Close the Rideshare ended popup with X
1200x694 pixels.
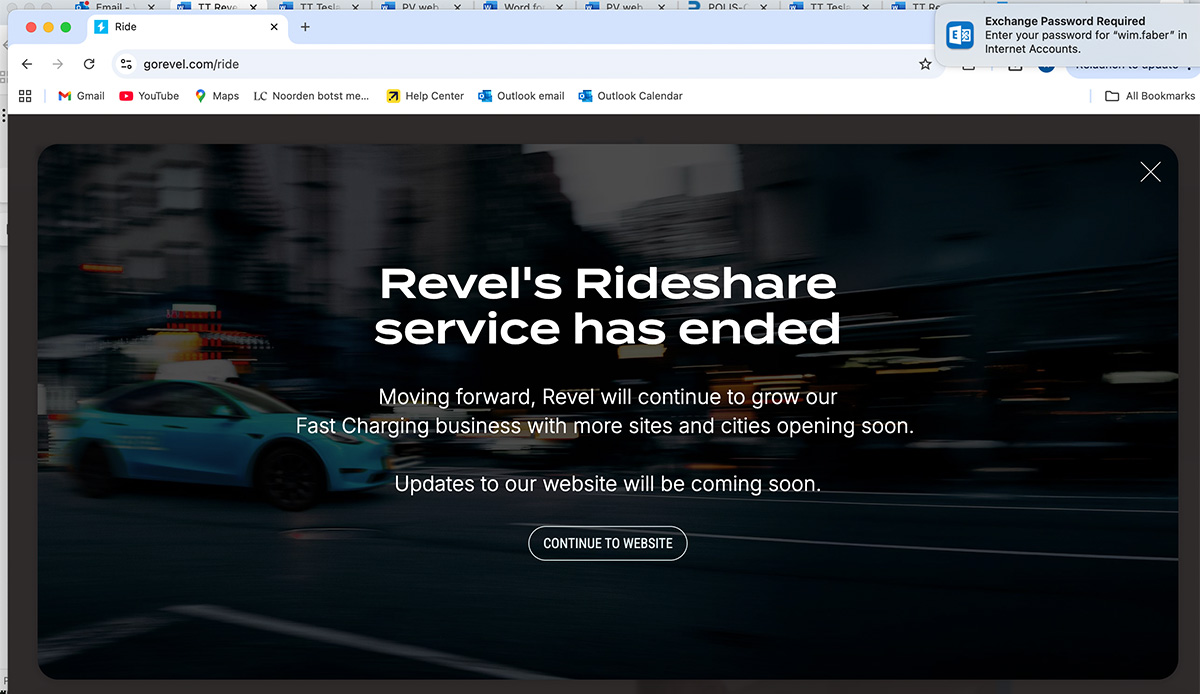(1150, 172)
